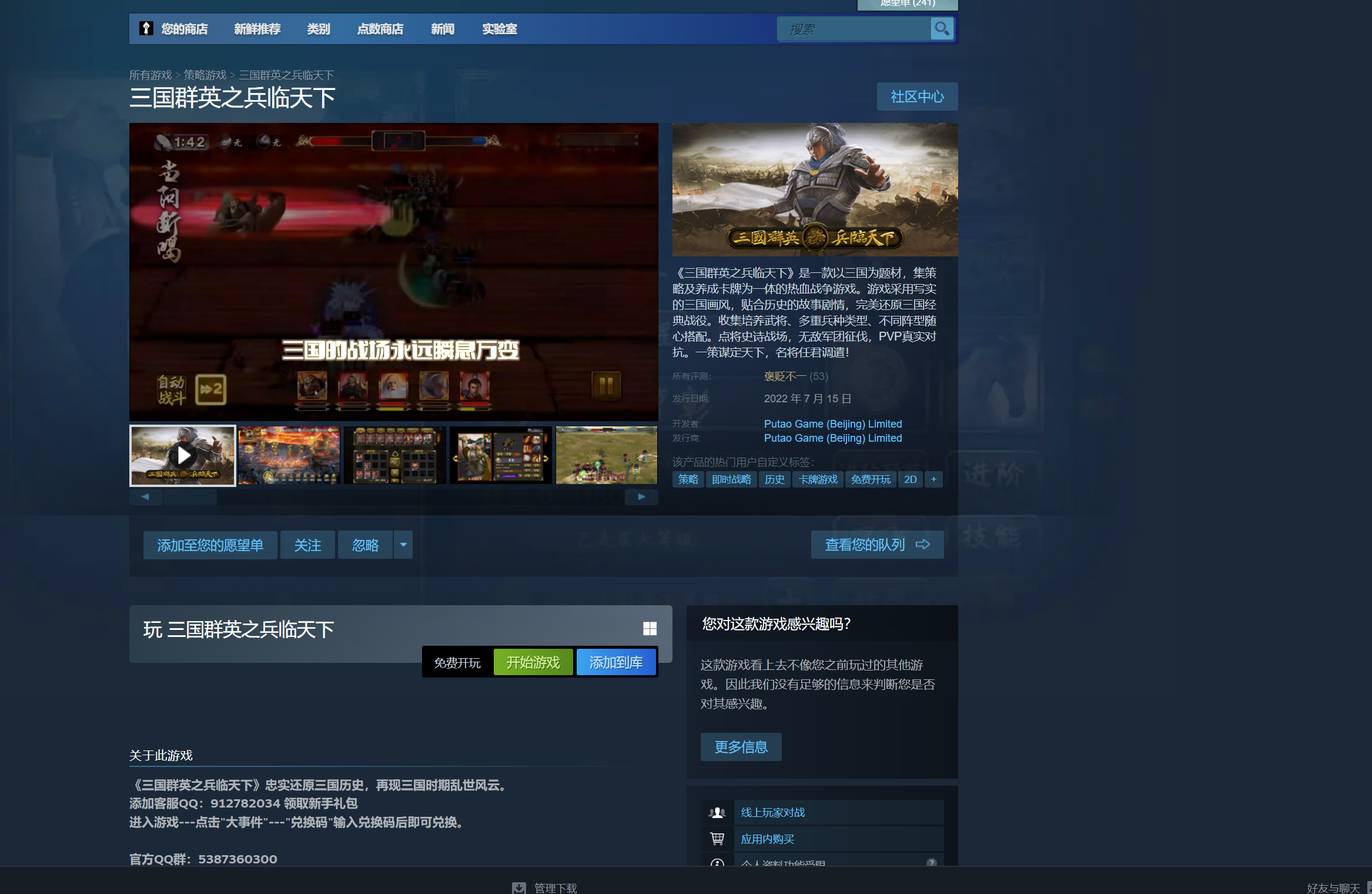
Task: Click the Windows platform icon
Action: [x=650, y=629]
